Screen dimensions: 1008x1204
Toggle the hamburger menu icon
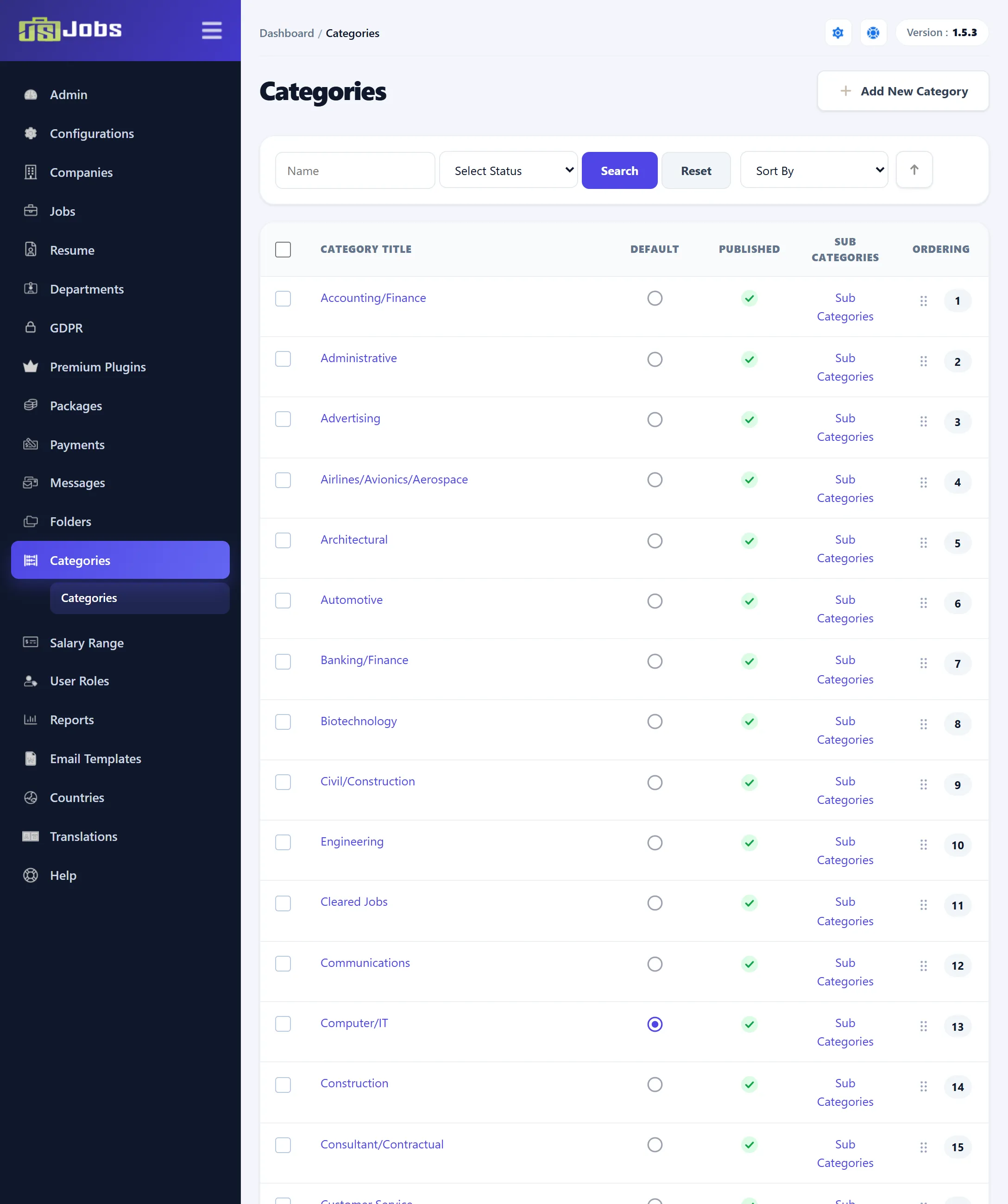[212, 31]
